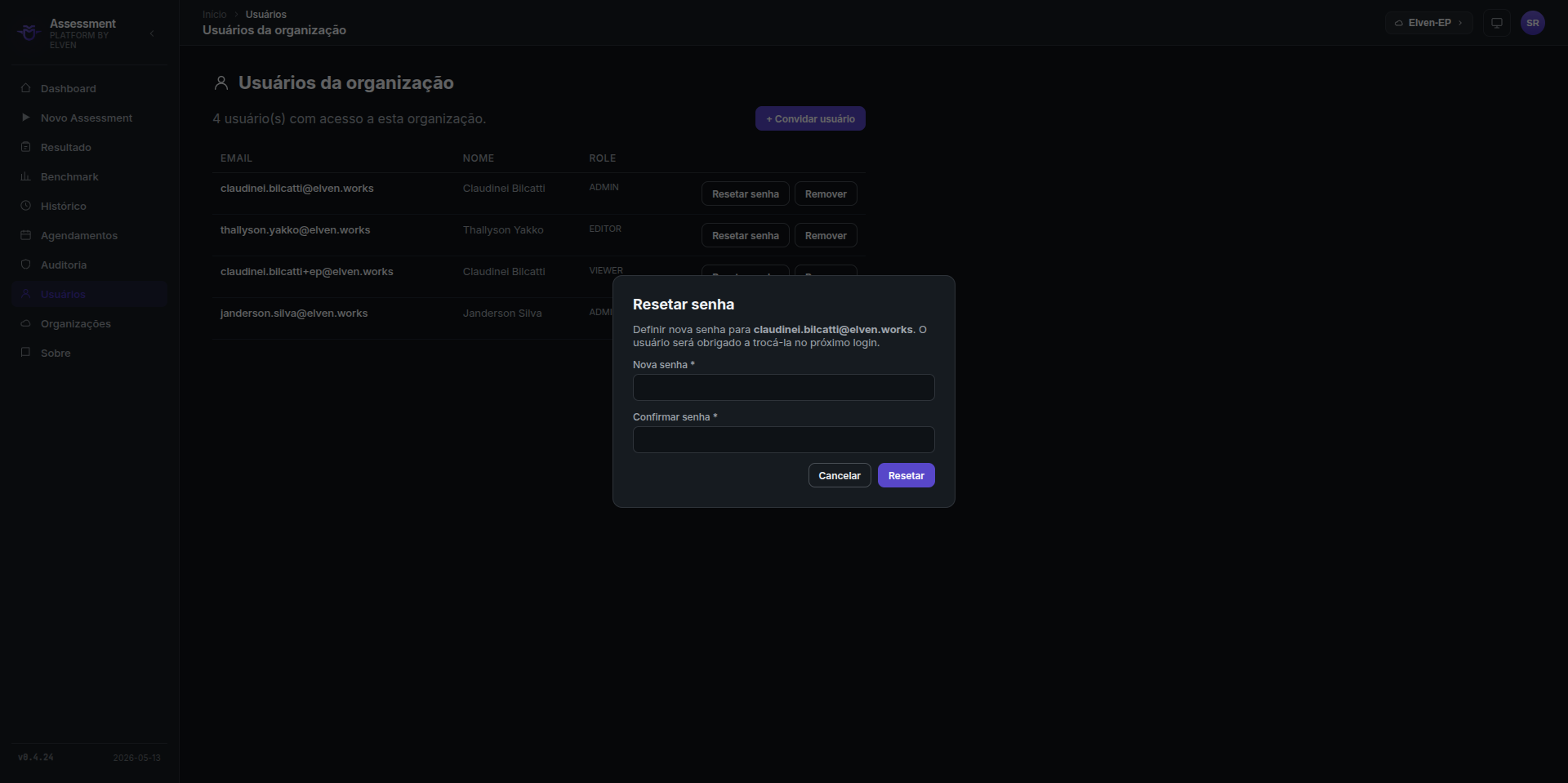The width and height of the screenshot is (1568, 783).
Task: Click the Resultado icon in sidebar
Action: [x=25, y=147]
